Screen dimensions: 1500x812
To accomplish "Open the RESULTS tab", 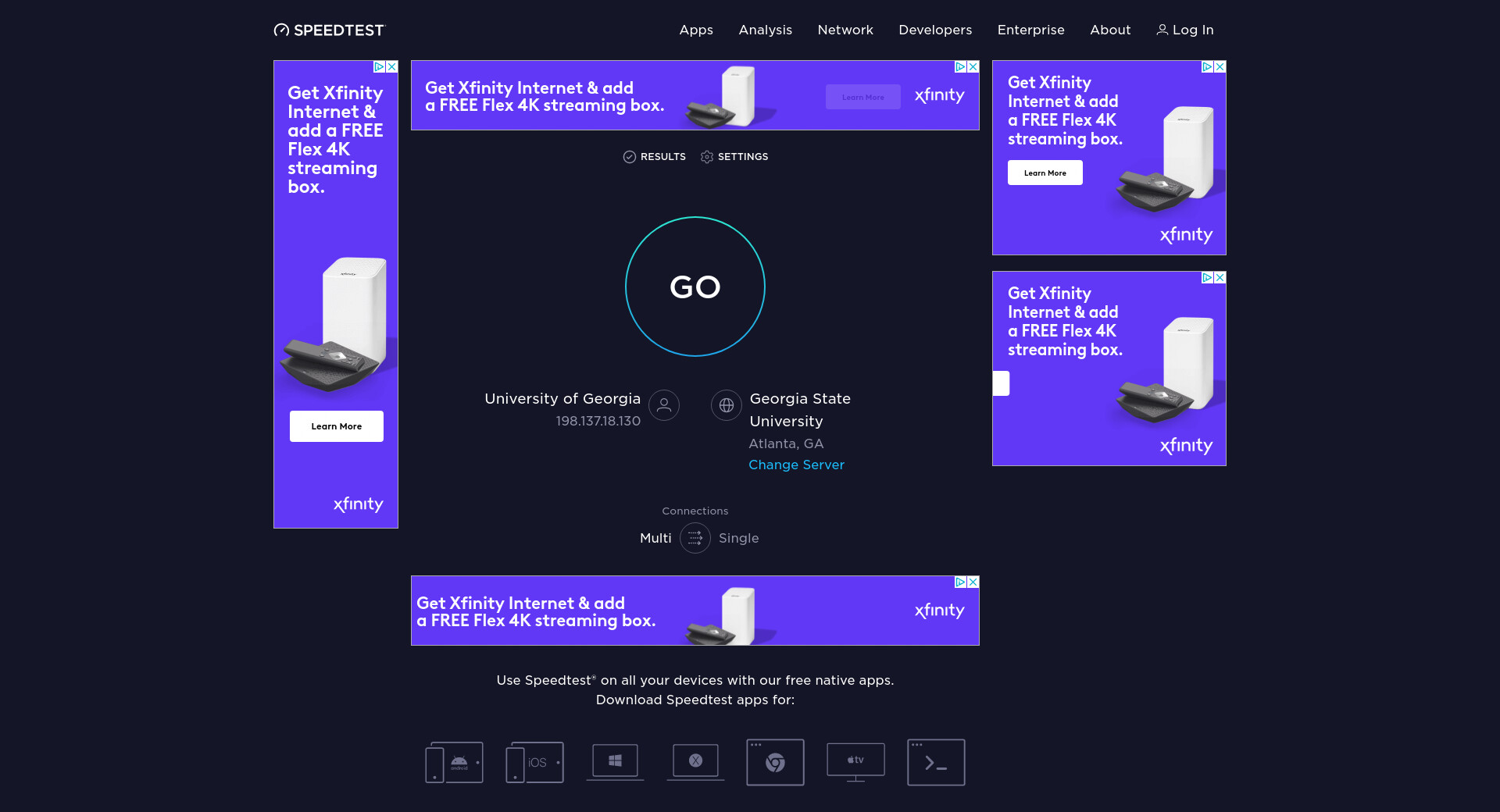I will pos(654,157).
